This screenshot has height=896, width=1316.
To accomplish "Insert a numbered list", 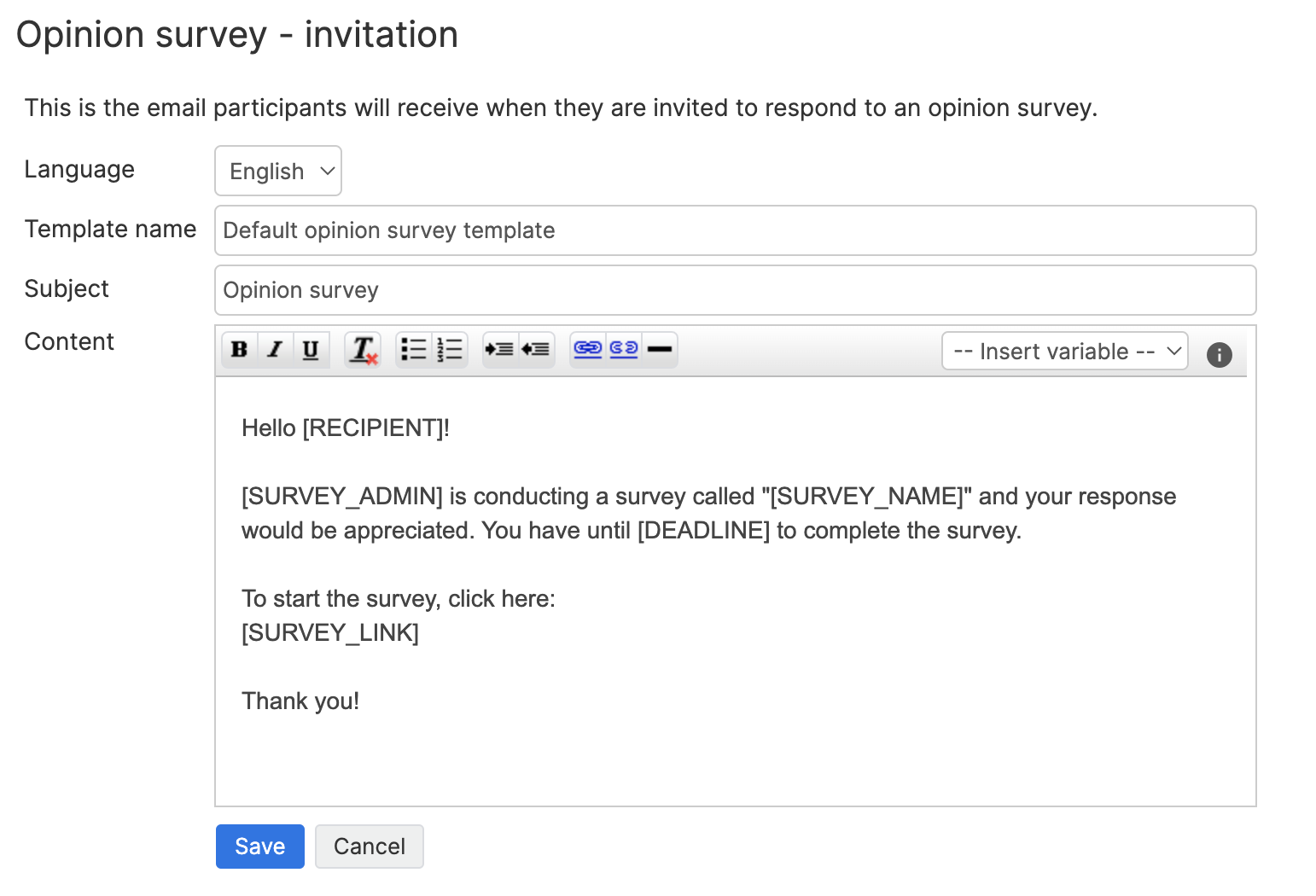I will click(450, 349).
